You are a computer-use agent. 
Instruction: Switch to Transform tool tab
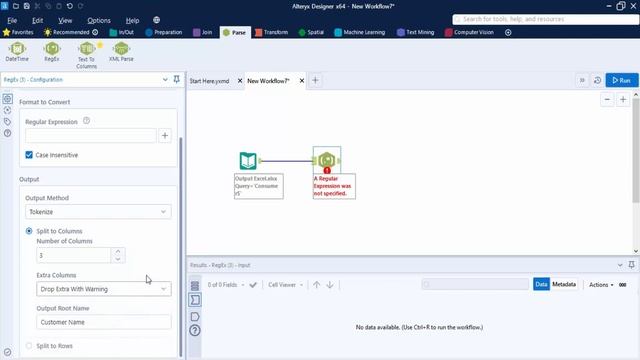point(271,32)
